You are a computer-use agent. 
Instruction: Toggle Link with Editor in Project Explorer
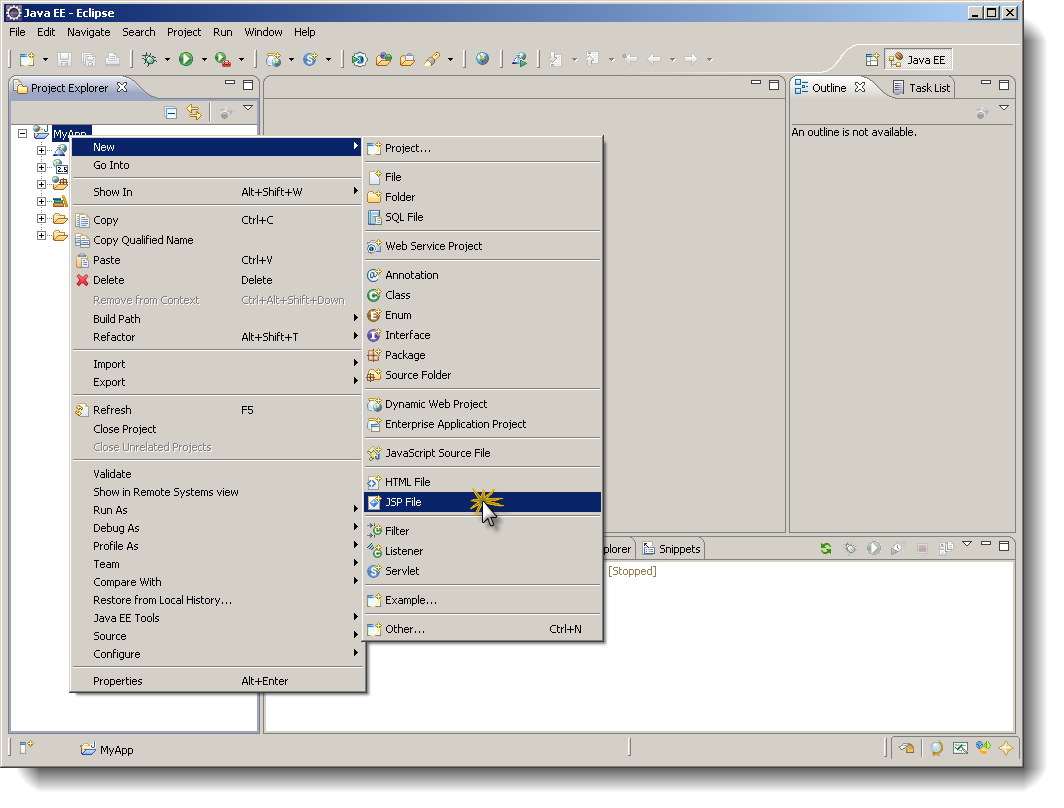(194, 112)
